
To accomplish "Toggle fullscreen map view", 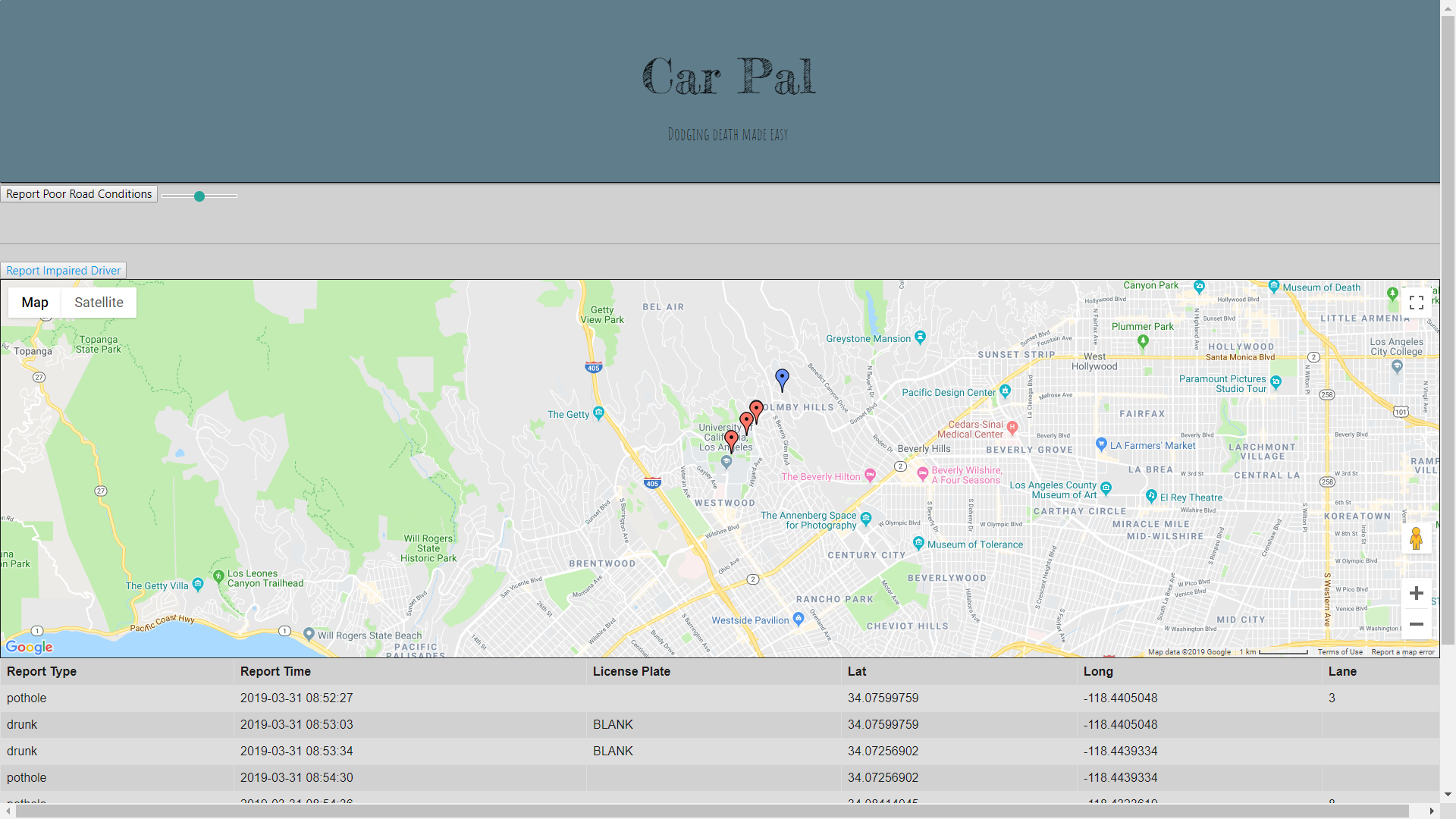I will click(1416, 303).
